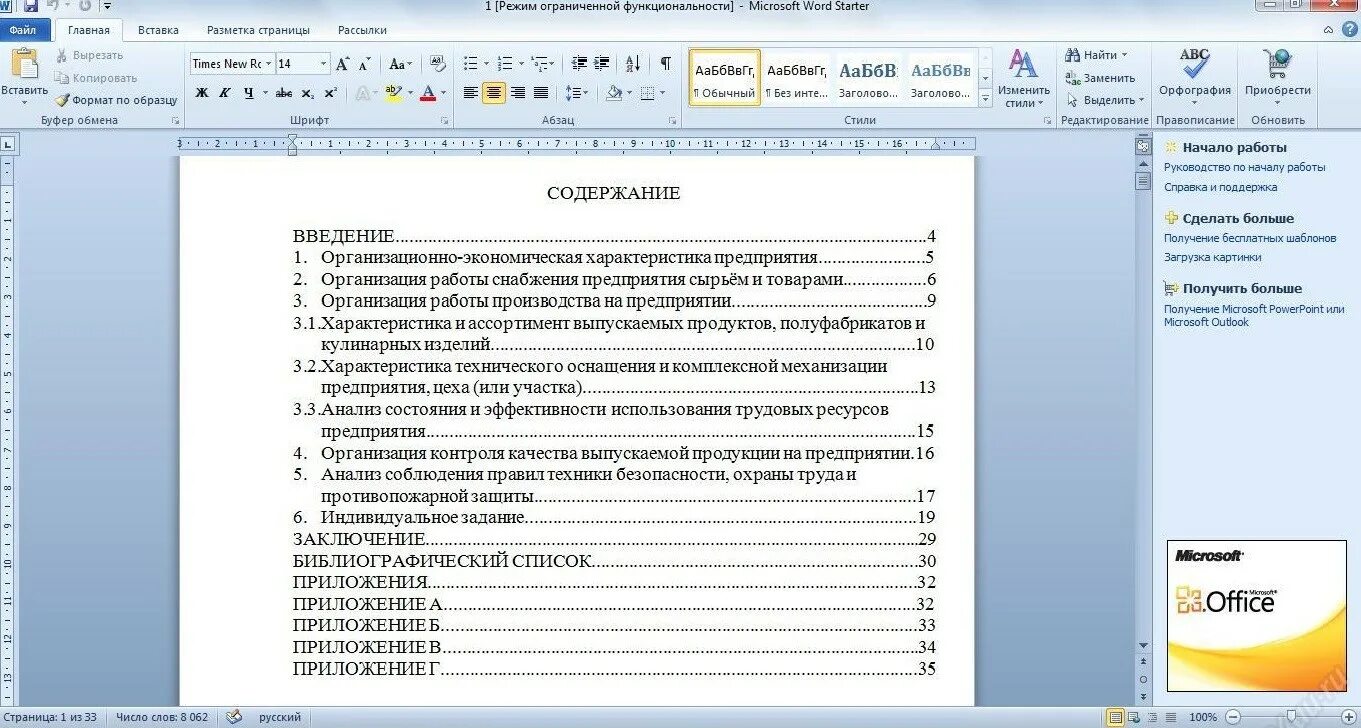1361x728 pixels.
Task: Open the highlight color dropdown arrow
Action: pos(410,93)
